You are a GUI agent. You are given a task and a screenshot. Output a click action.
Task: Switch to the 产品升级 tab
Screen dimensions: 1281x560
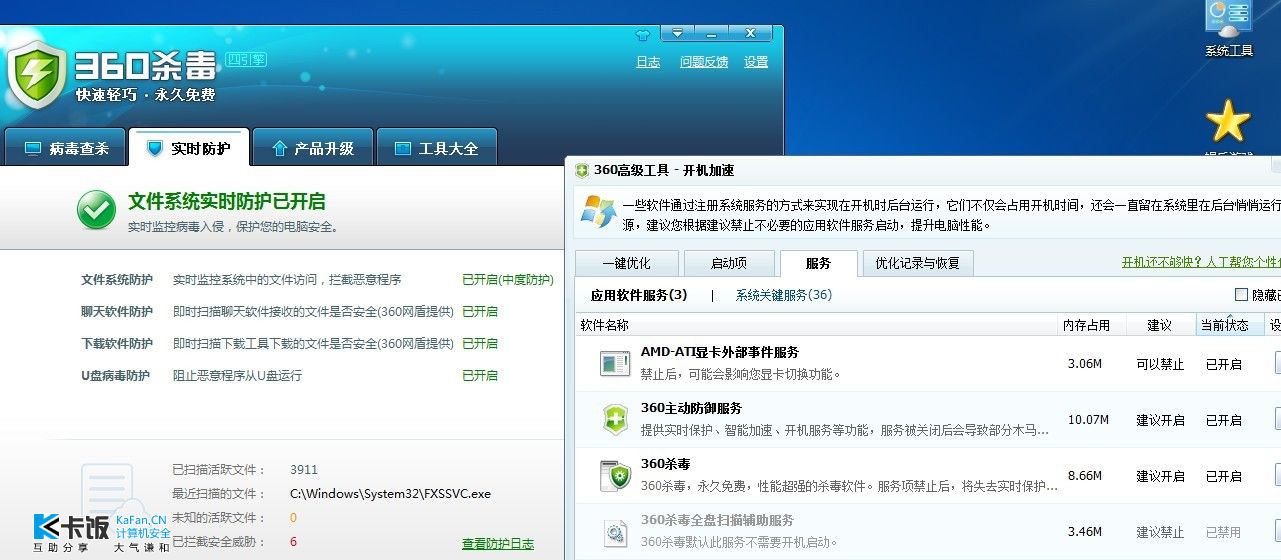coord(313,148)
